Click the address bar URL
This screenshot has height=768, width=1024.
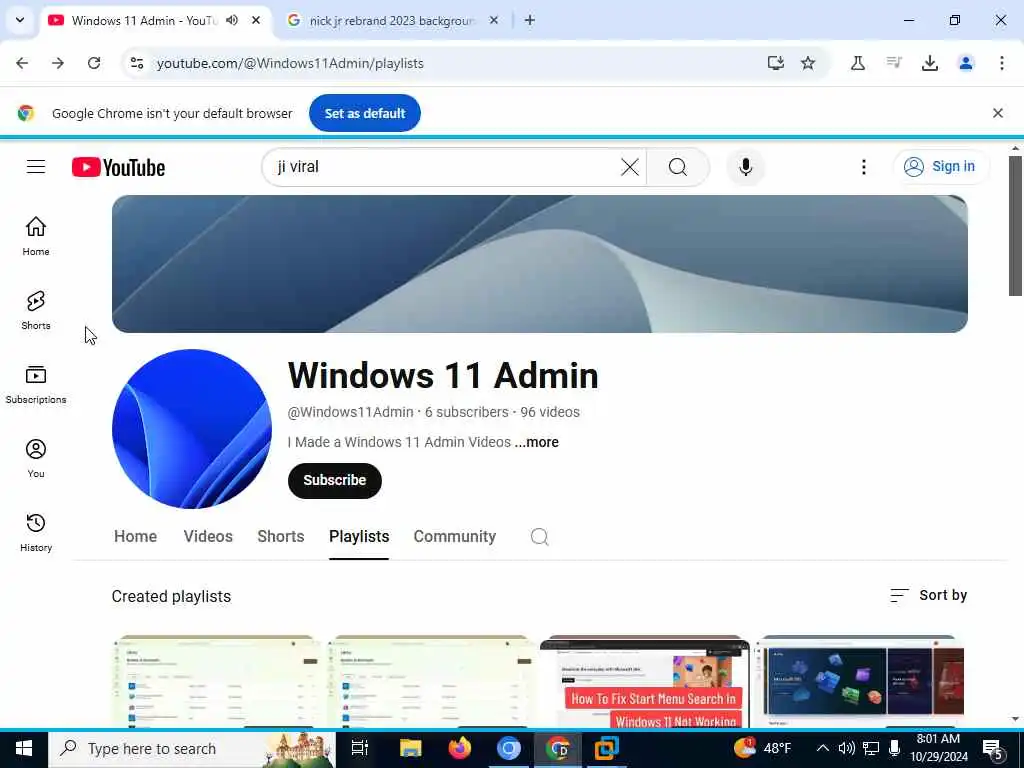click(290, 63)
